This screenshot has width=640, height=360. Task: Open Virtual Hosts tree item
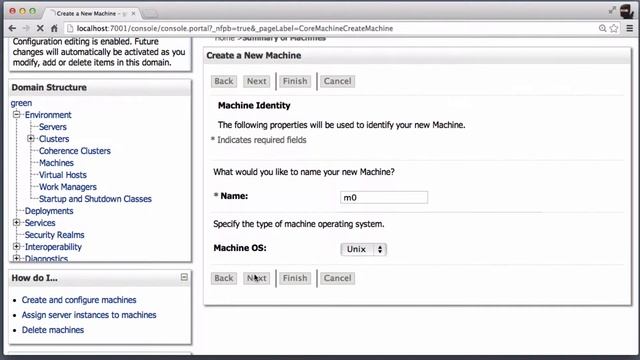[x=63, y=175]
